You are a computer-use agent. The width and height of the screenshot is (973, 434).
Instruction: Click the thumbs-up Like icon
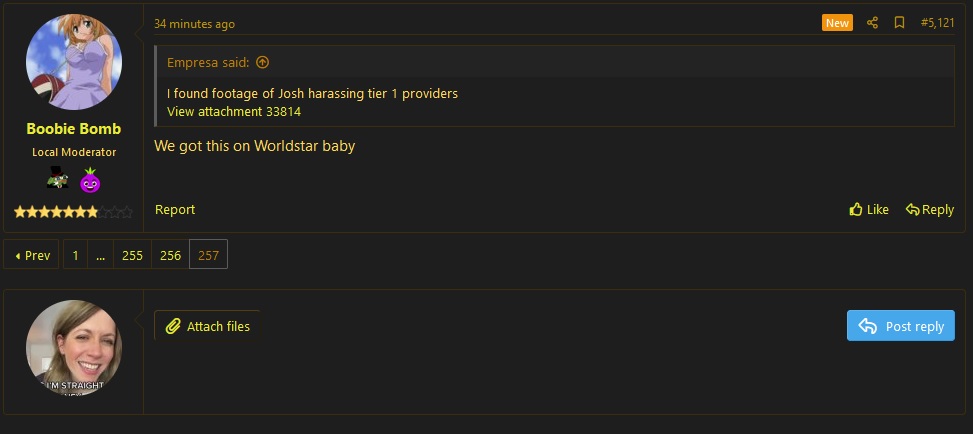(856, 210)
